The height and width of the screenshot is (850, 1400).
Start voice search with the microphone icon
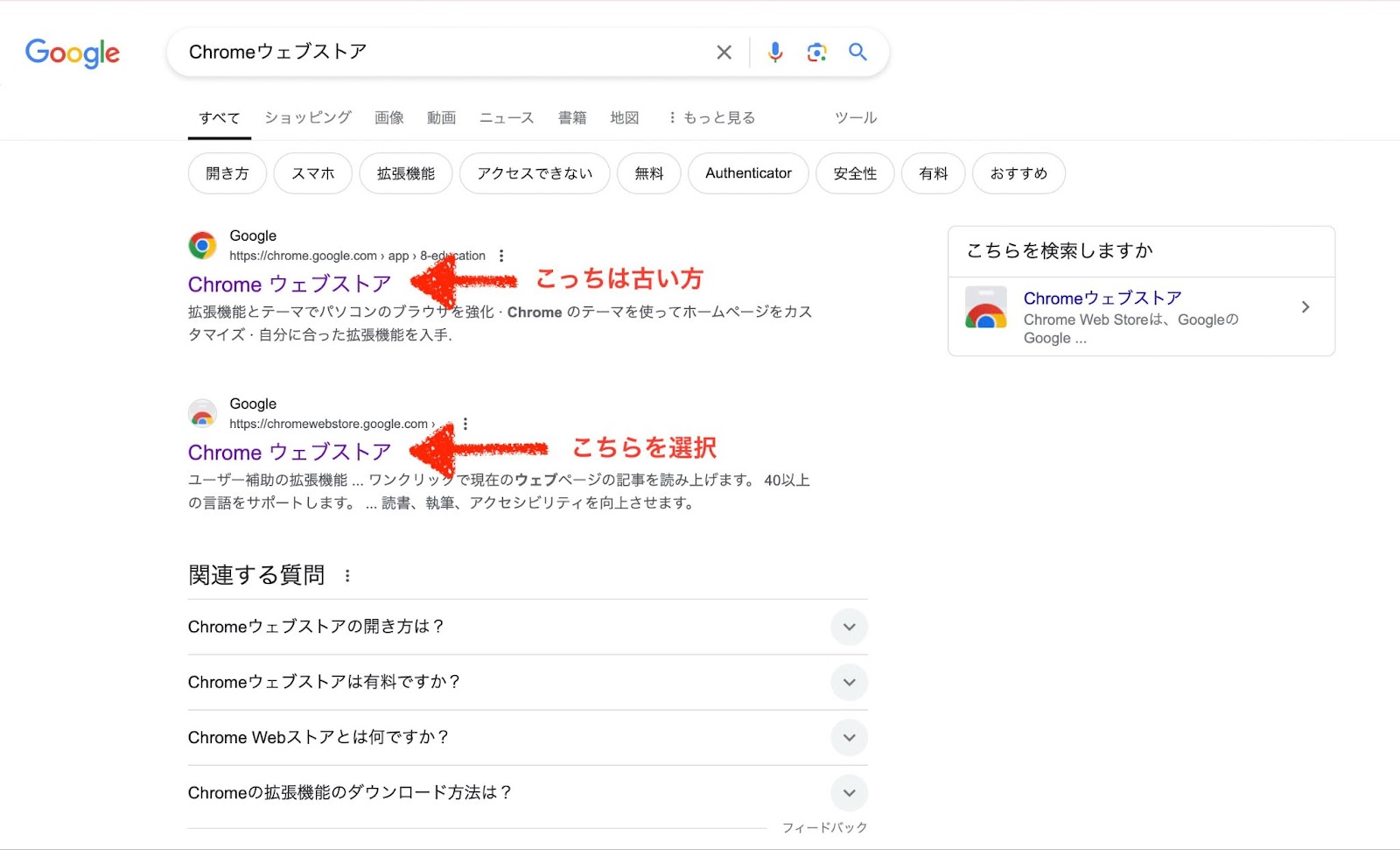point(775,53)
